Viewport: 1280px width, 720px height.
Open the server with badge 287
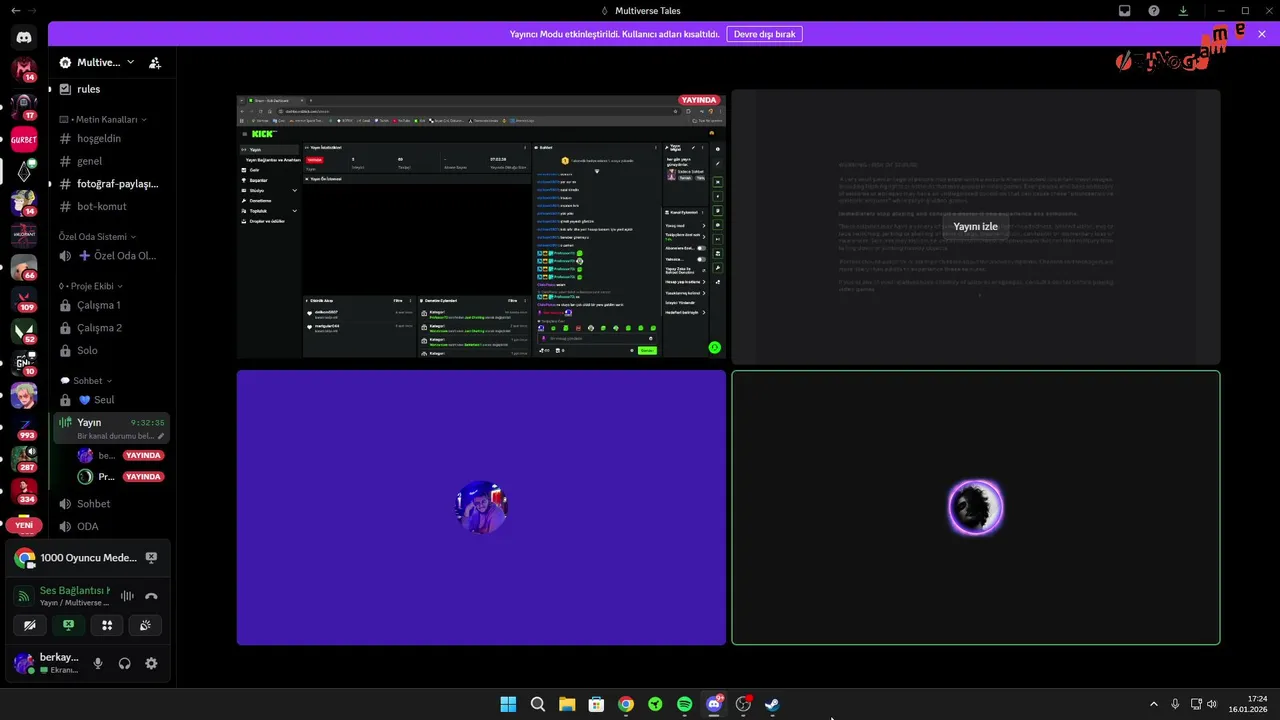(x=24, y=460)
